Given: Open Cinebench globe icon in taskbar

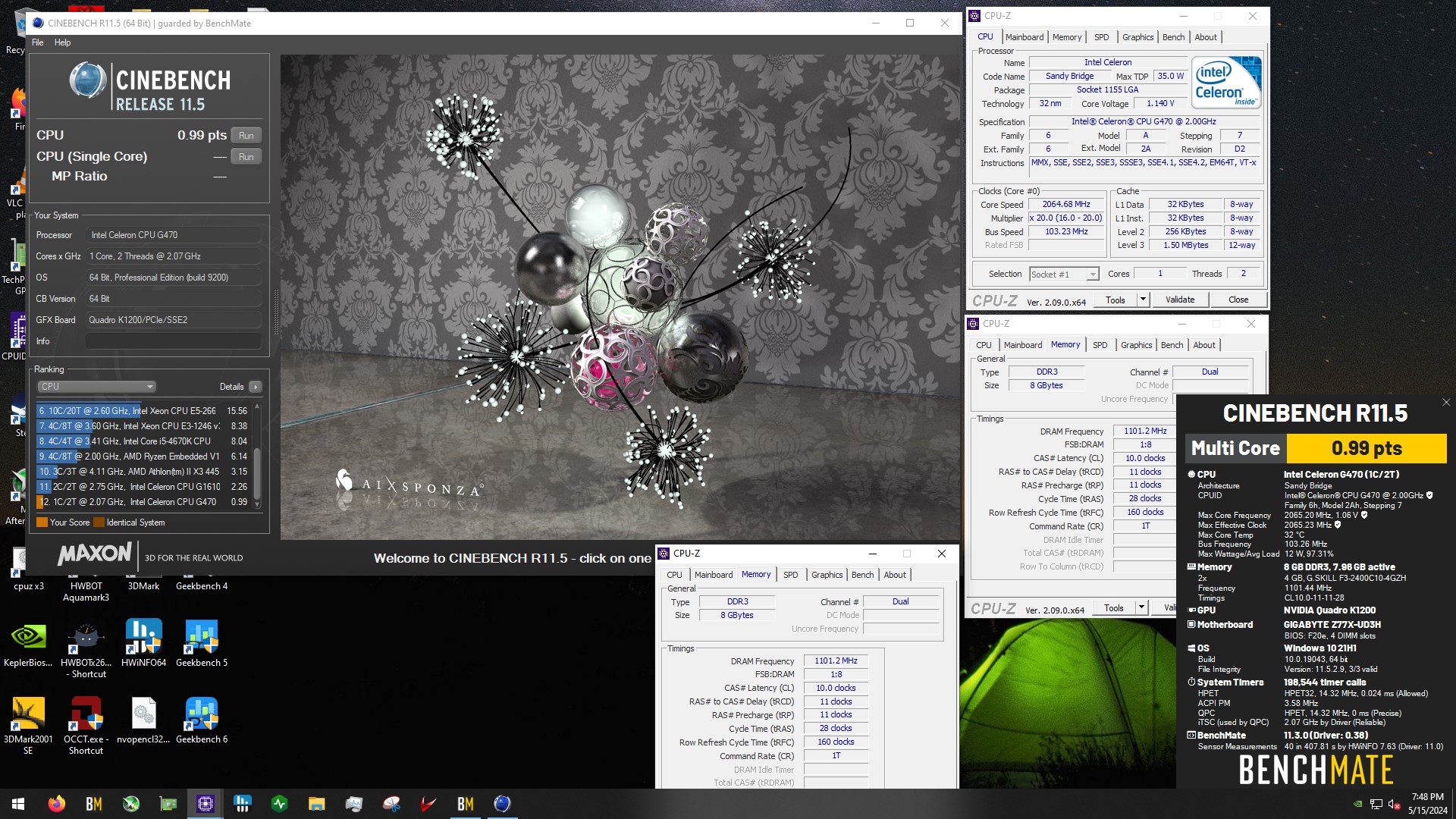Looking at the screenshot, I should pyautogui.click(x=503, y=804).
